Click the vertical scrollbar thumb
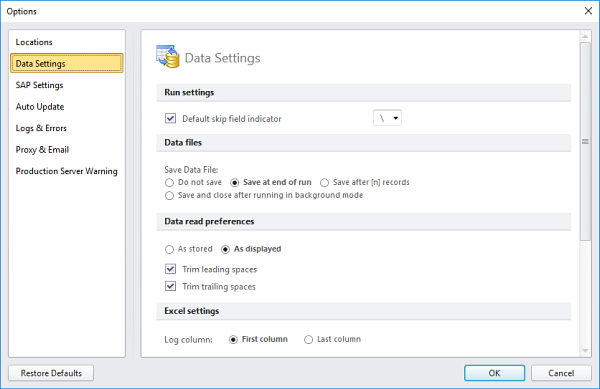Image resolution: width=600 pixels, height=389 pixels. pos(585,142)
